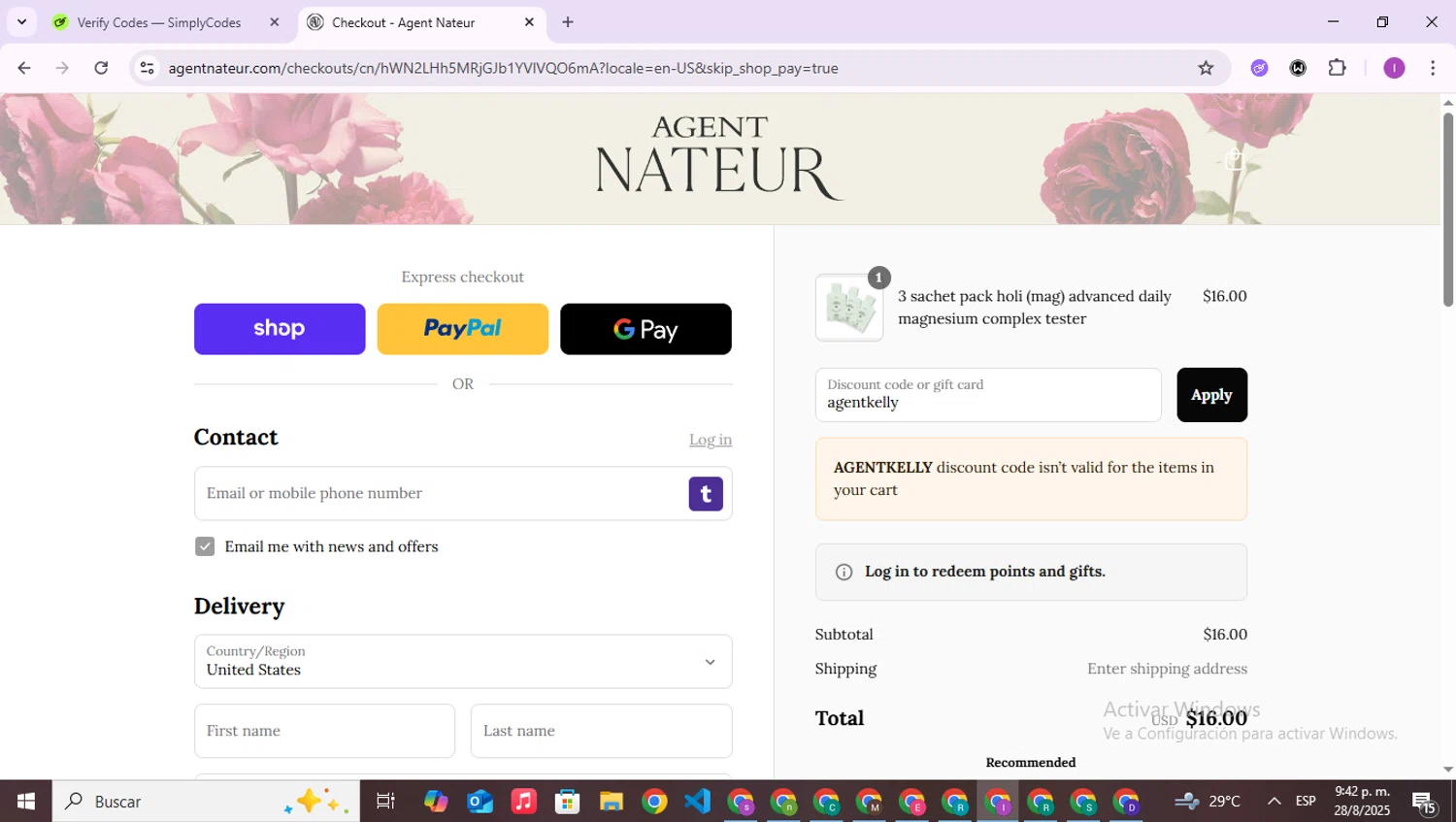This screenshot has width=1456, height=822.
Task: Open File Explorer from taskbar
Action: pyautogui.click(x=611, y=802)
